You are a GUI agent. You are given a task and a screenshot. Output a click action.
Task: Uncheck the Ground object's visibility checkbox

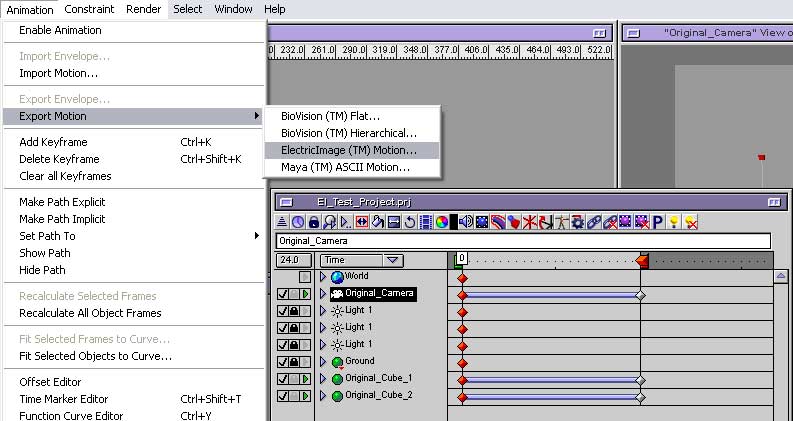tap(282, 362)
